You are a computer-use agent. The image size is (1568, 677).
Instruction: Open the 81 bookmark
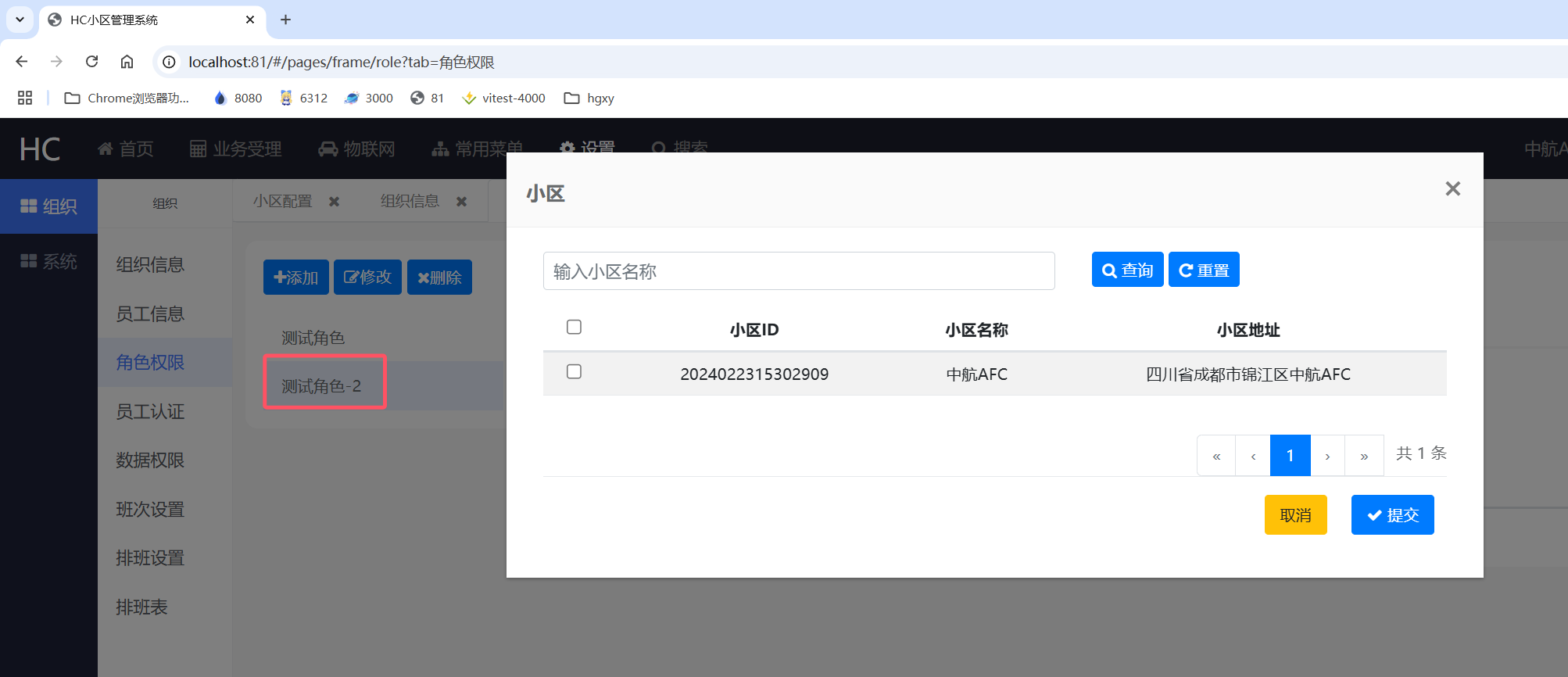[x=428, y=98]
